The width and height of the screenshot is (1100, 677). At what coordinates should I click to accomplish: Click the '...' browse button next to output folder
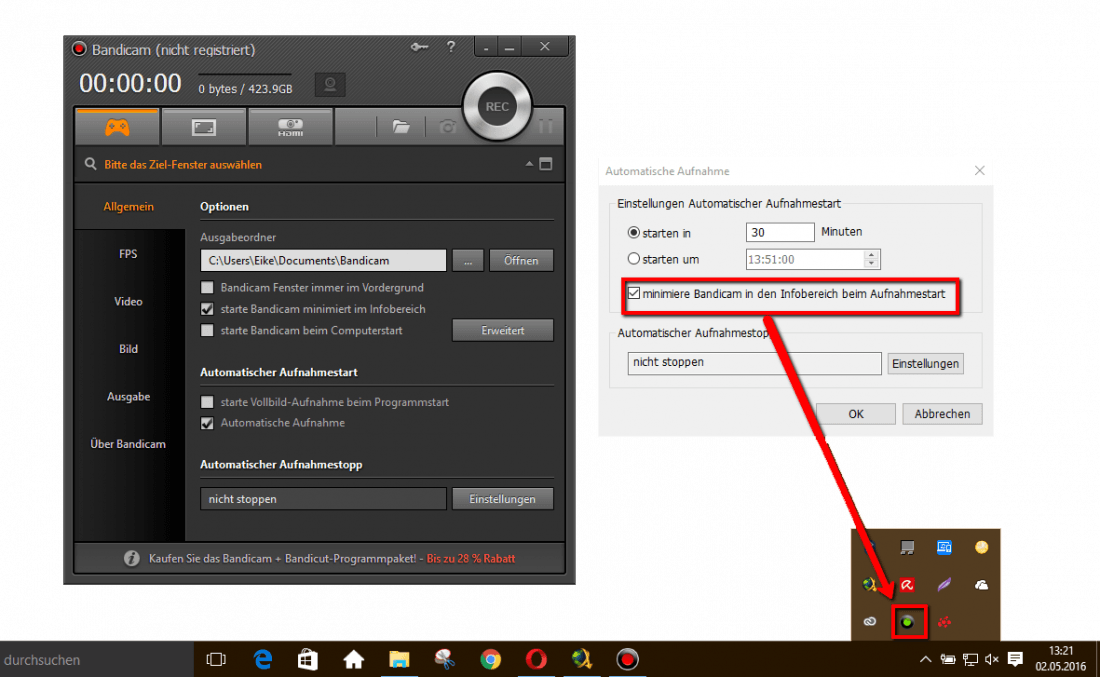coord(468,260)
